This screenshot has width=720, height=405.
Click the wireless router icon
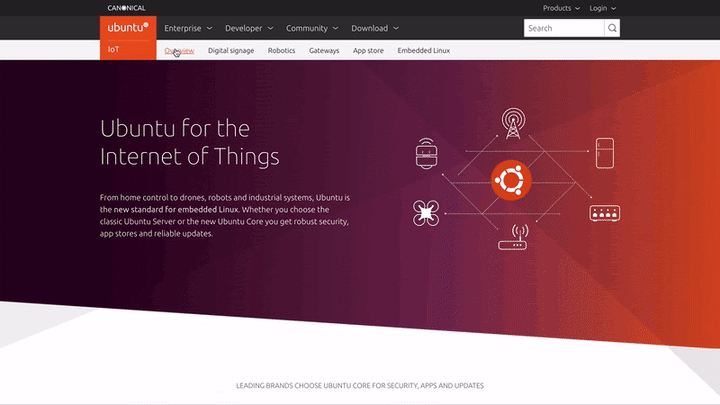(x=513, y=237)
